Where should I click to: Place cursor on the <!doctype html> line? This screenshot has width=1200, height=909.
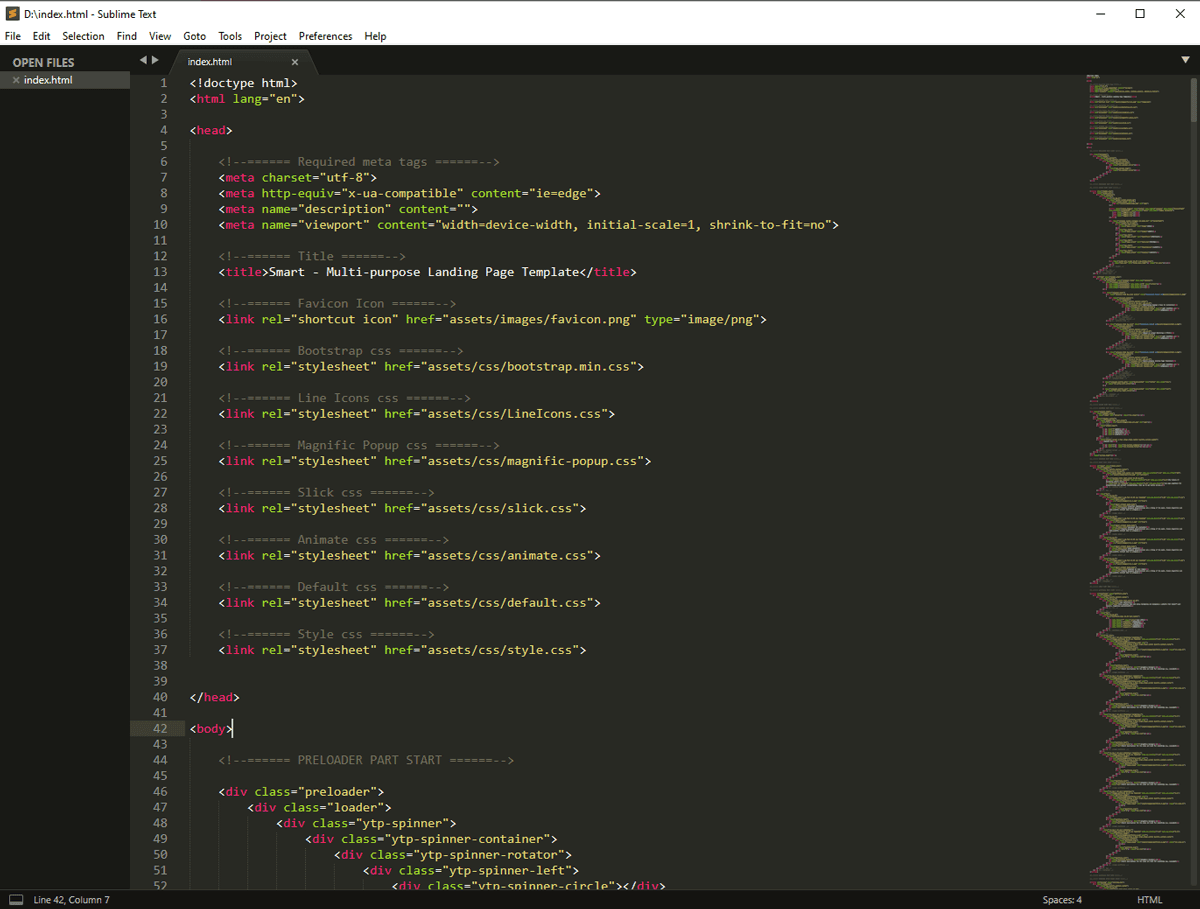click(x=243, y=83)
